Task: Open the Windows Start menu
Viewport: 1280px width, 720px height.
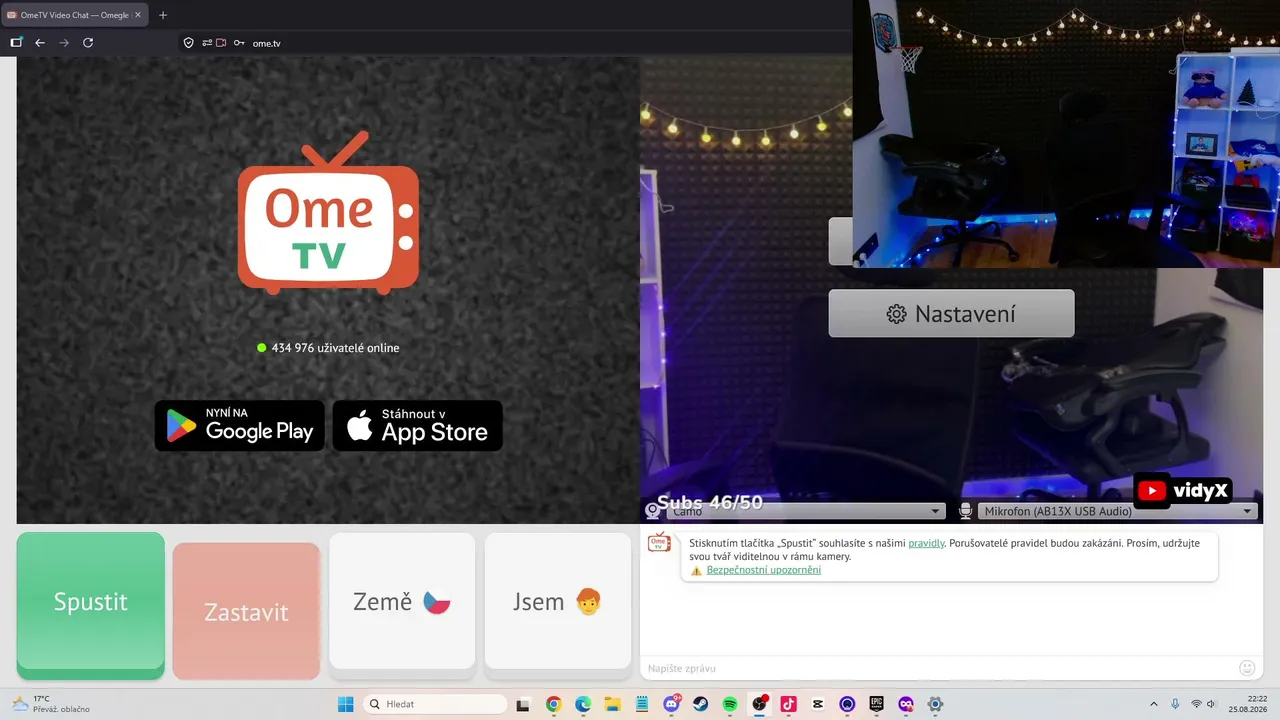Action: click(x=345, y=704)
